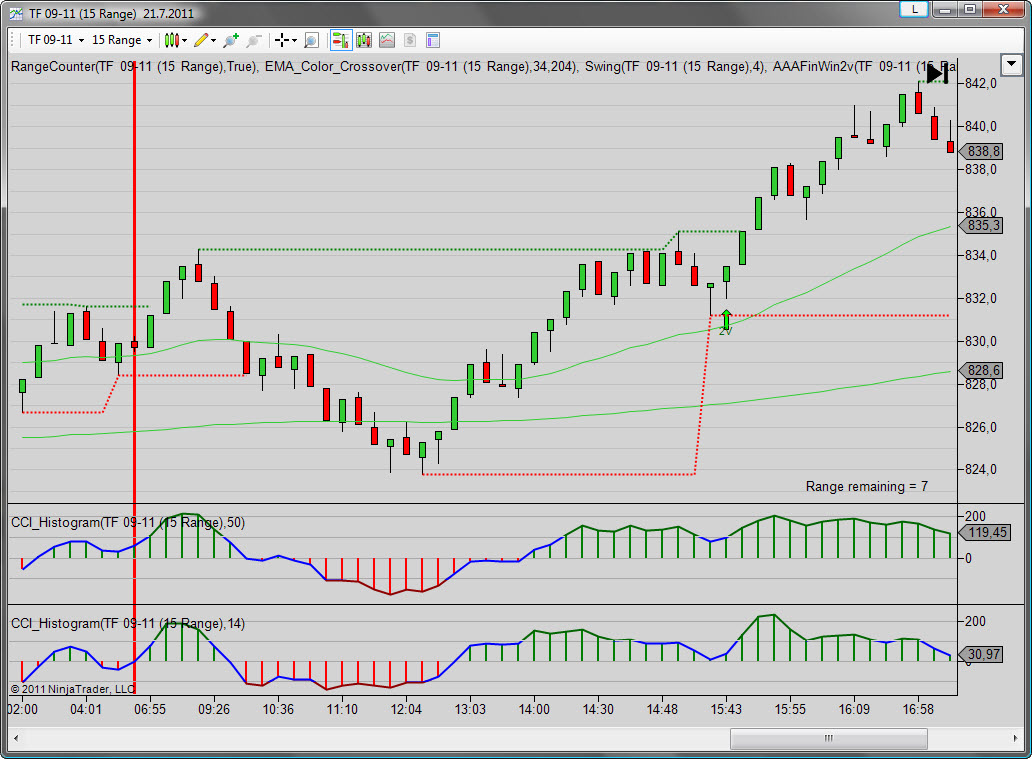
Task: Open the Indicators line chart icon
Action: click(387, 40)
